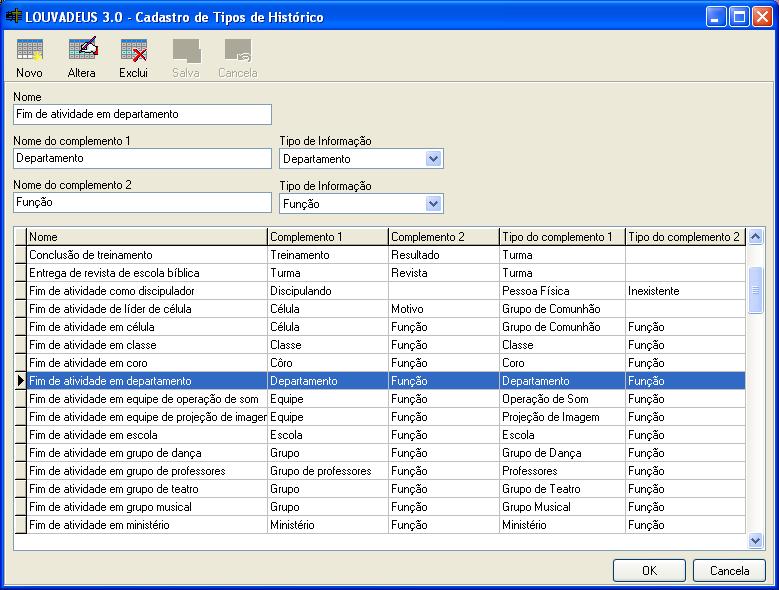
Task: Click the Professores cell in Tipo do complemento 1
Action: click(x=562, y=471)
